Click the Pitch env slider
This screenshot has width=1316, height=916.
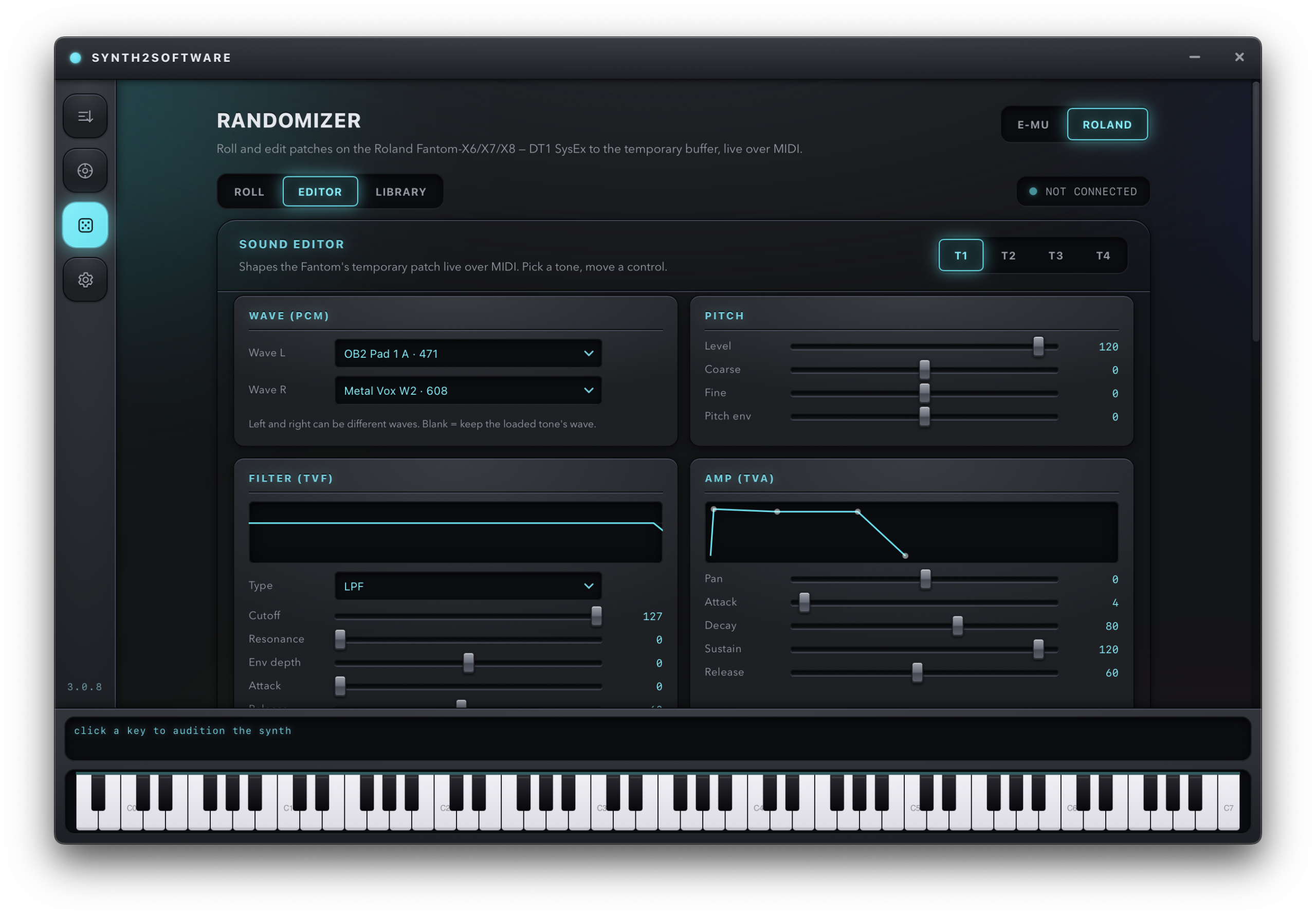point(924,417)
